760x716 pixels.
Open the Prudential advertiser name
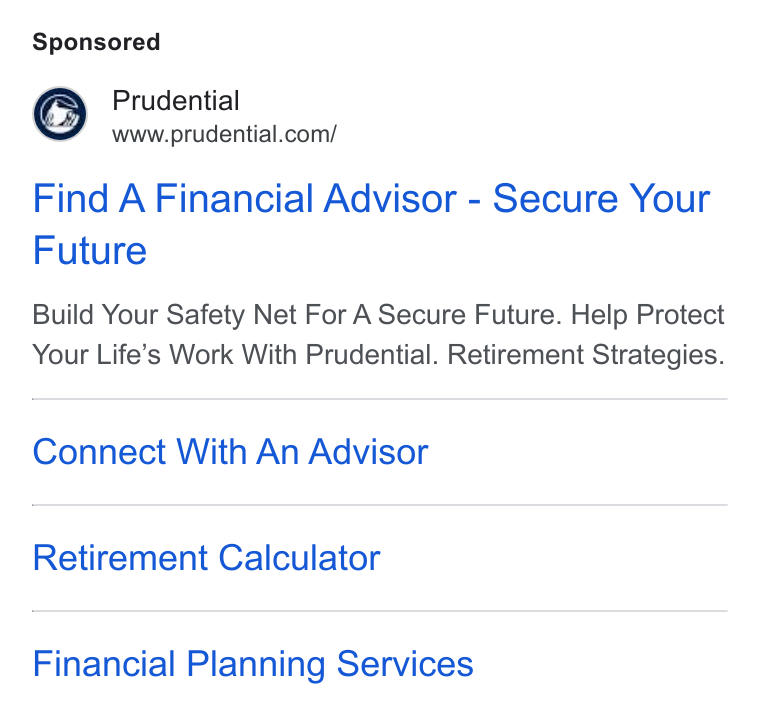pyautogui.click(x=175, y=101)
